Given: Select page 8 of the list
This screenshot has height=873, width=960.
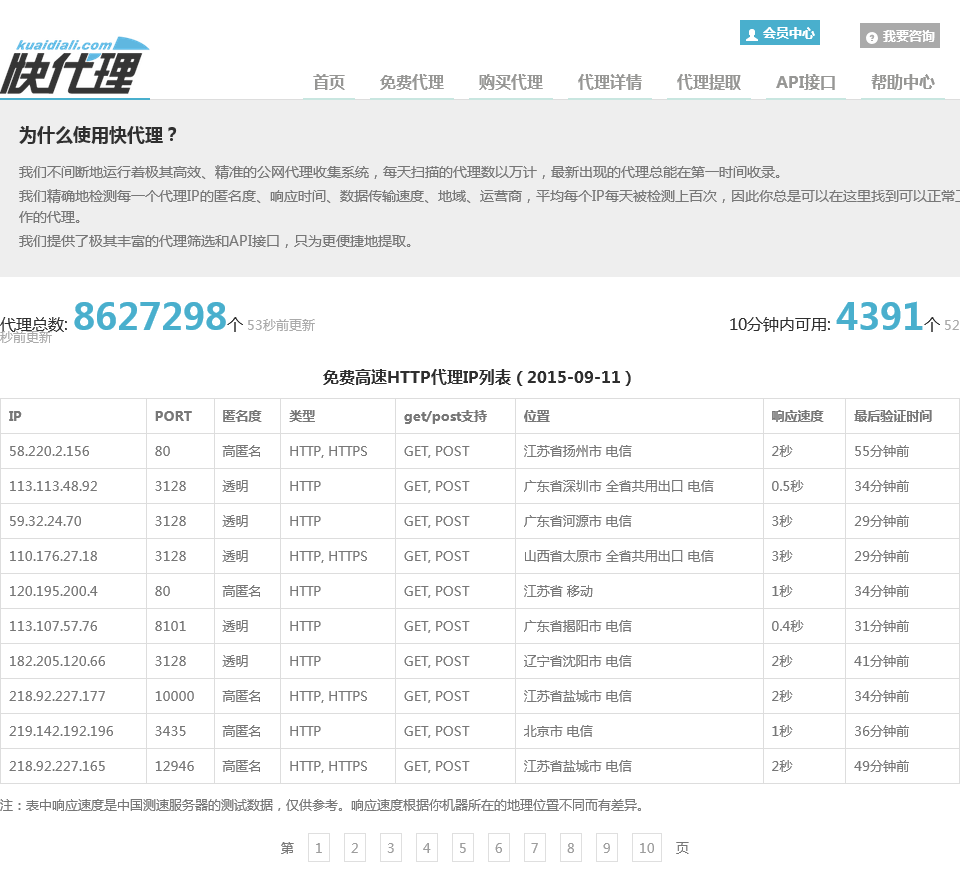Looking at the screenshot, I should pyautogui.click(x=571, y=848).
